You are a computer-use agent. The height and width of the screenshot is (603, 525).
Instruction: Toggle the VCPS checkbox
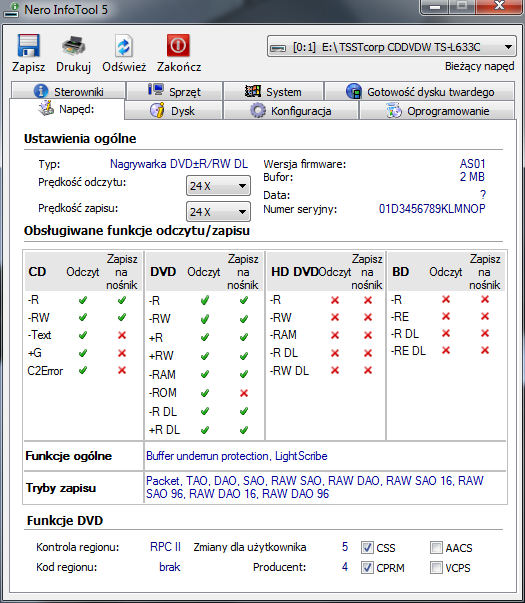click(436, 567)
